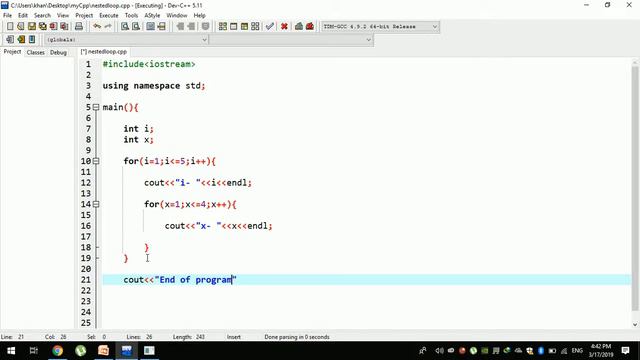The width and height of the screenshot is (640, 360).
Task: Click line number 25 in the gutter
Action: [x=86, y=323]
